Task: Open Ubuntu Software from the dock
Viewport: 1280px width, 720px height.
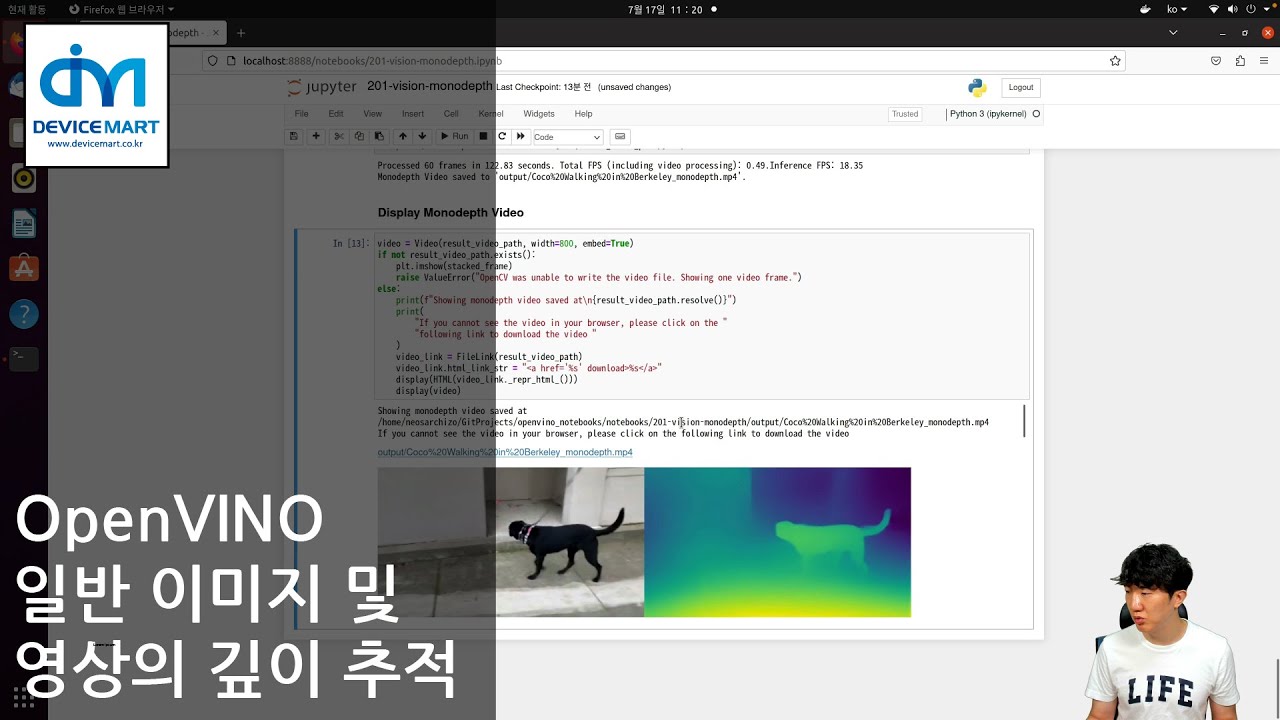Action: point(24,269)
